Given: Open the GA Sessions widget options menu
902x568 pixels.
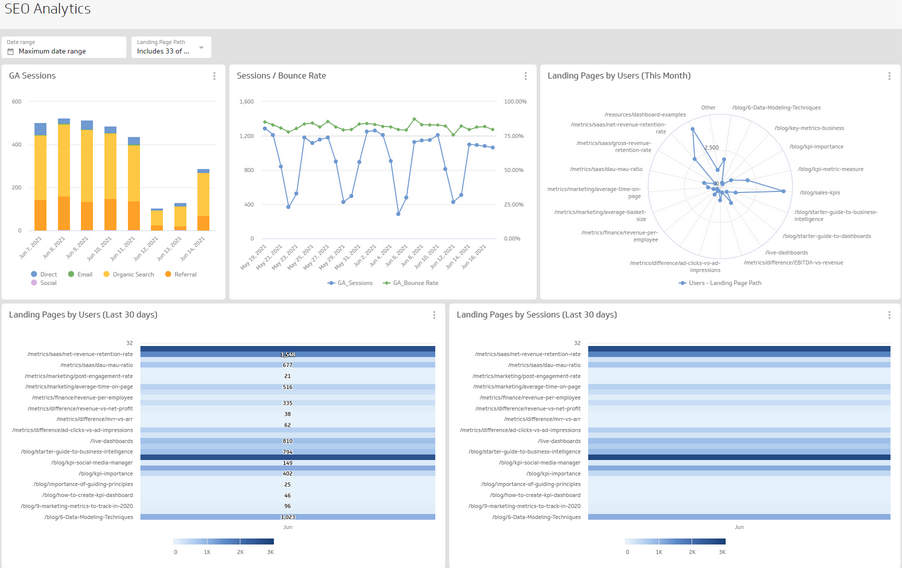Looking at the screenshot, I should point(214,76).
